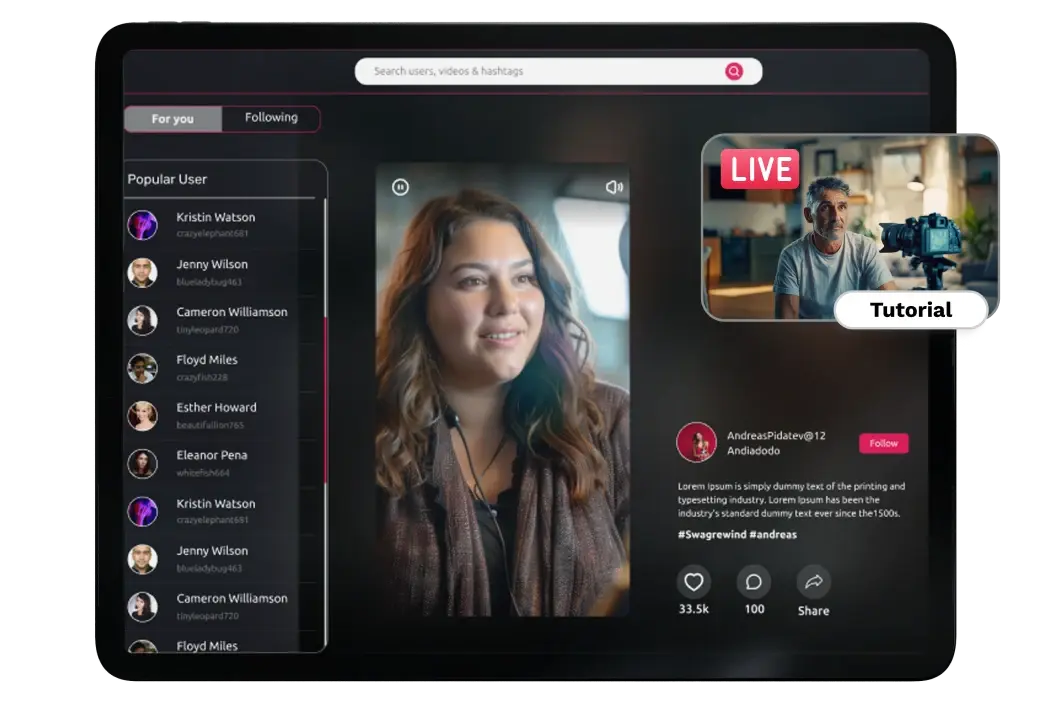The image size is (1044, 701).
Task: Click the Share arrow icon
Action: tap(813, 582)
